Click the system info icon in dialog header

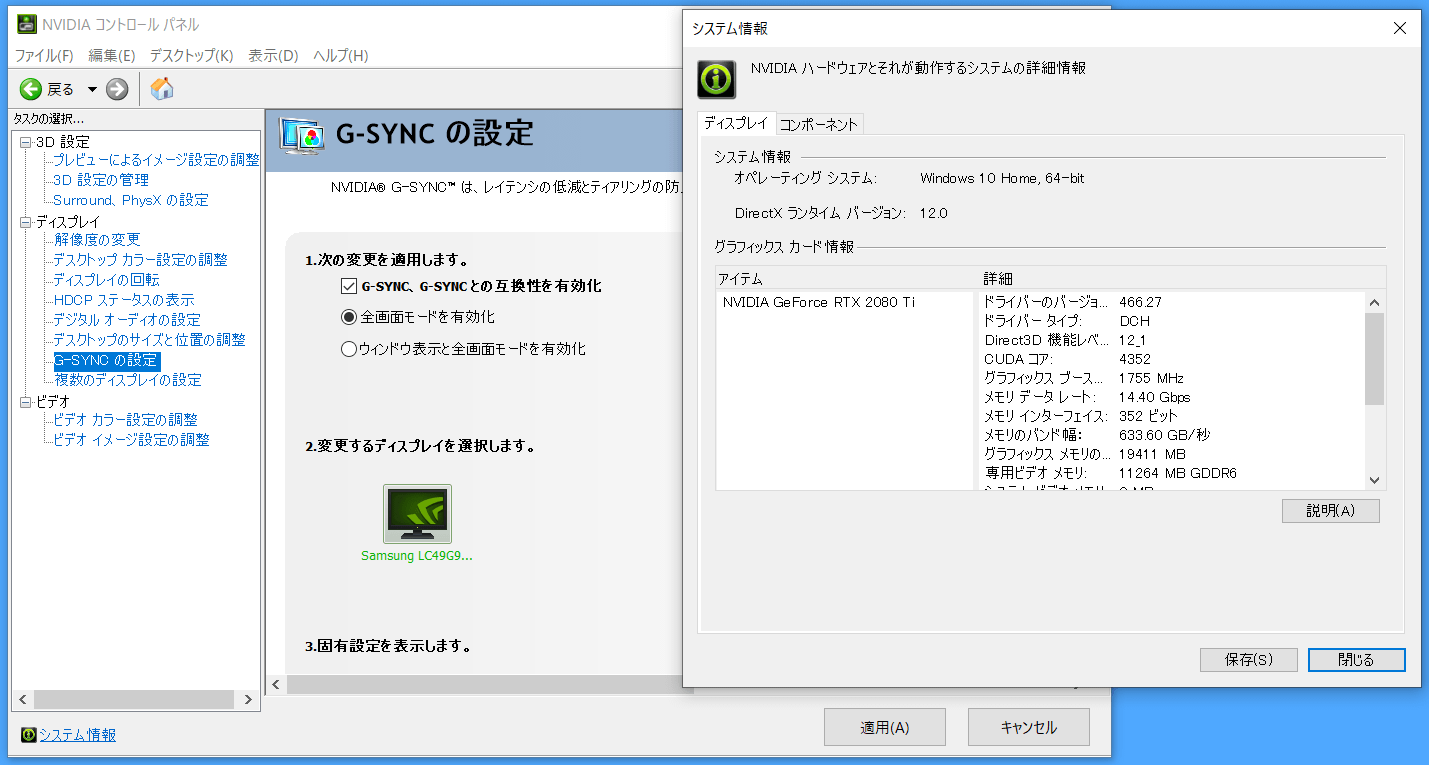(717, 79)
